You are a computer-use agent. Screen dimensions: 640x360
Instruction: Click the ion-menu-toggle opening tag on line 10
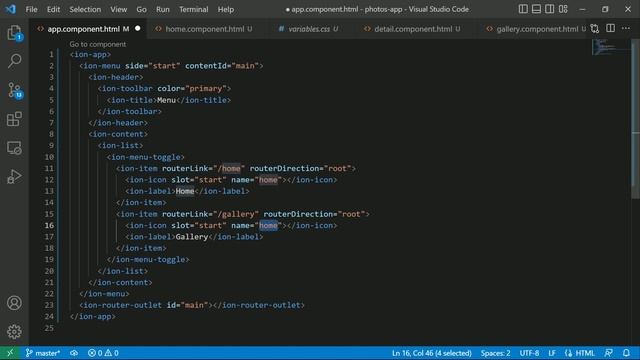pyautogui.click(x=145, y=157)
